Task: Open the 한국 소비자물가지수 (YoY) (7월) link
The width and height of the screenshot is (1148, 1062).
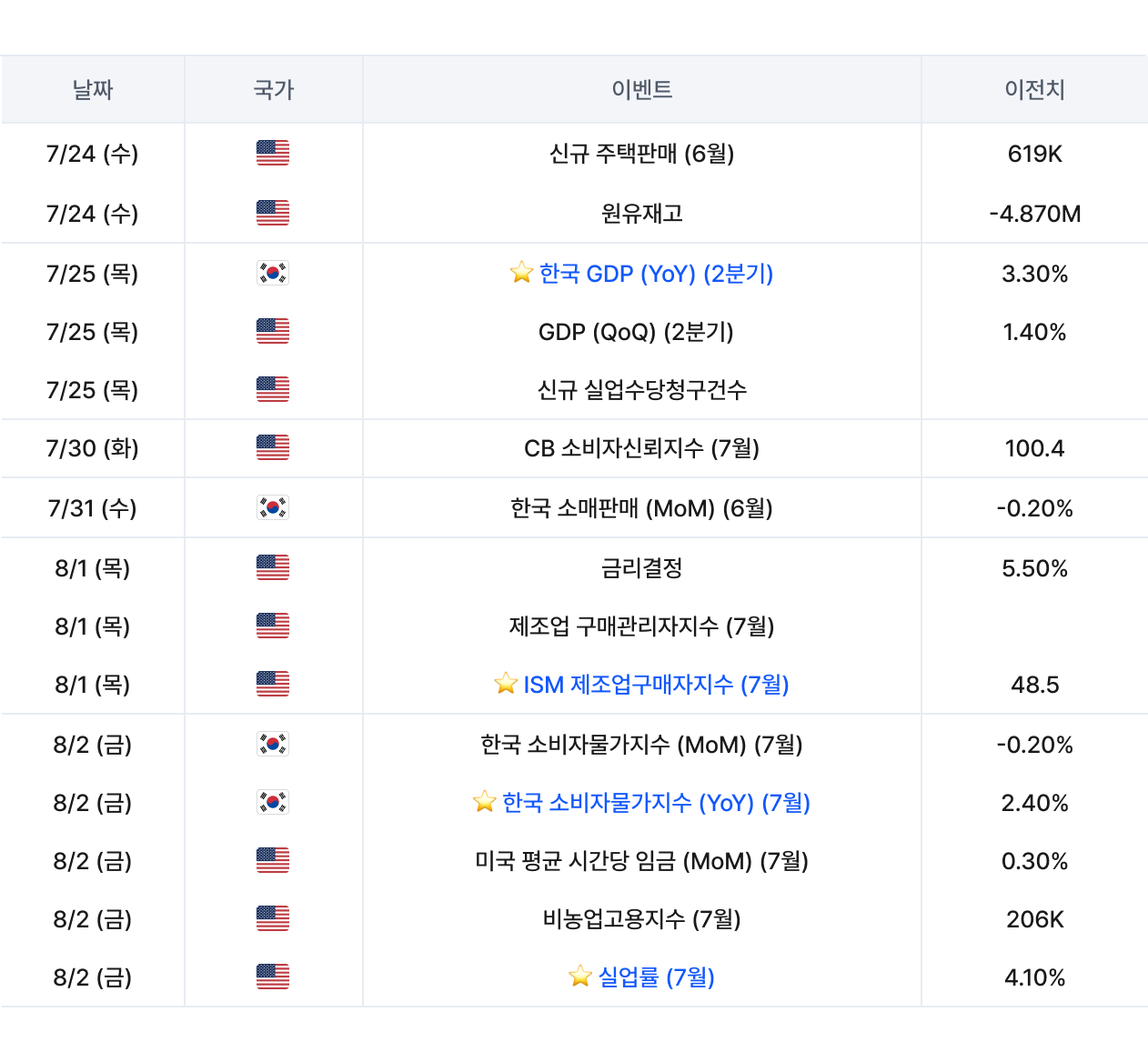Action: pos(656,803)
